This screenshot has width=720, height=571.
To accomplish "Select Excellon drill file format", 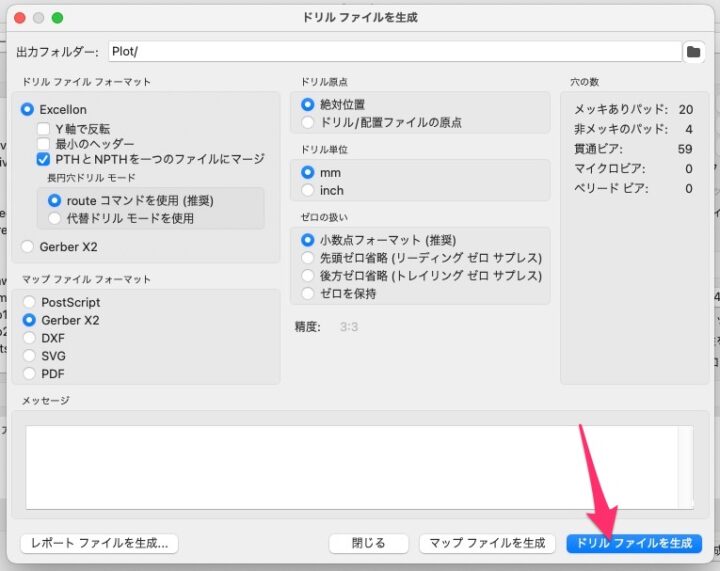I will [27, 109].
